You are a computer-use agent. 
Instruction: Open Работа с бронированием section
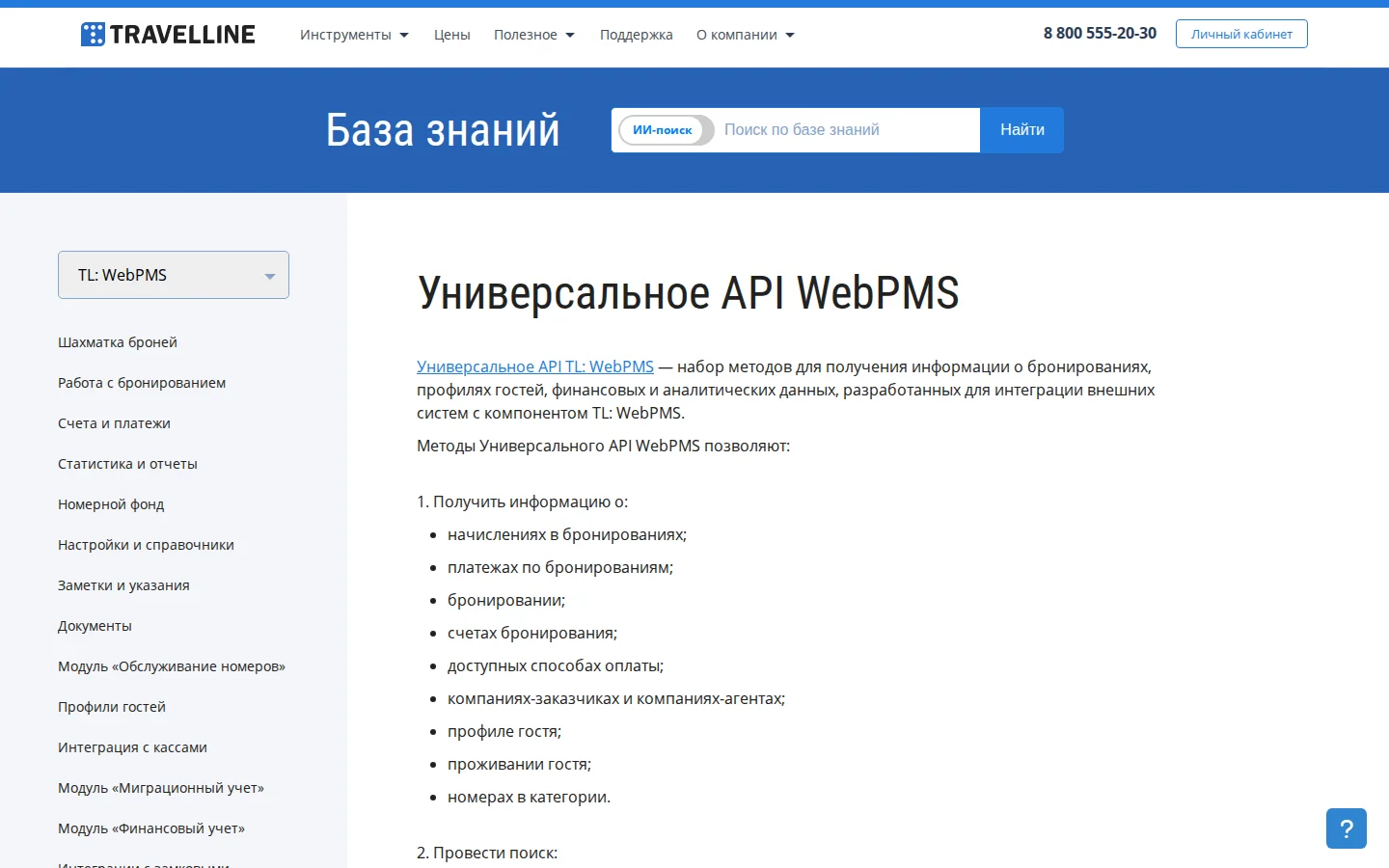142,383
